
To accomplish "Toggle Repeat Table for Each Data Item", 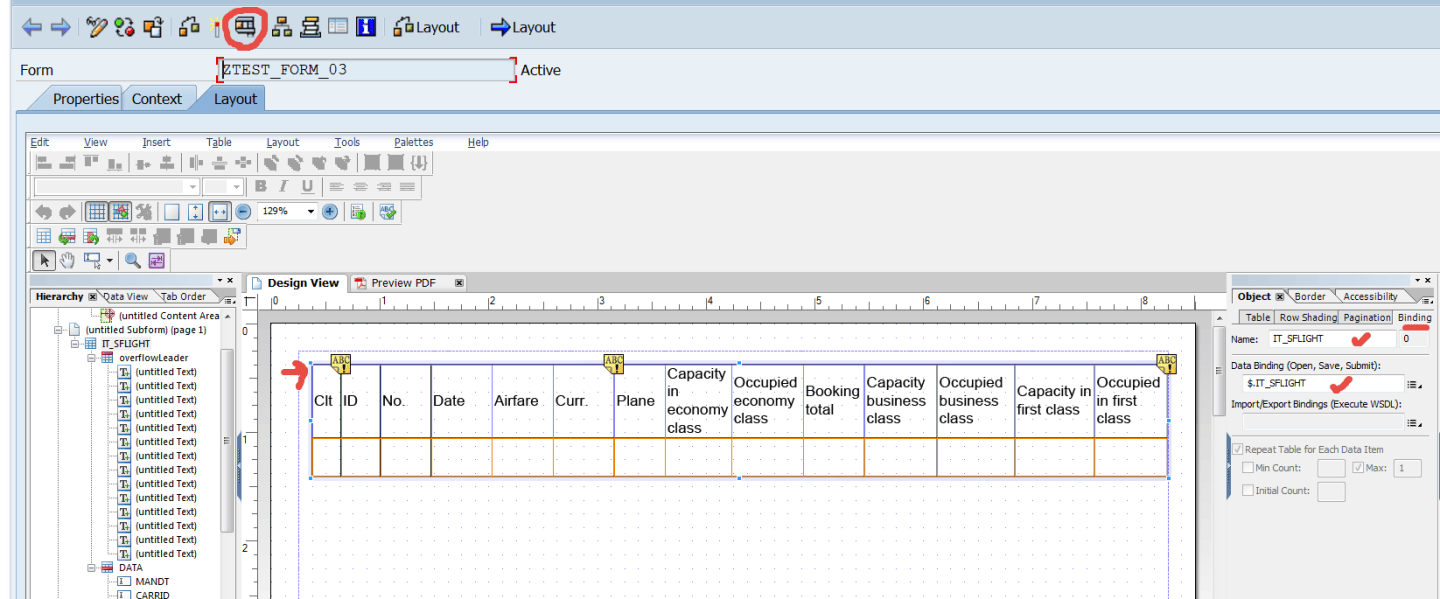I will [1239, 449].
